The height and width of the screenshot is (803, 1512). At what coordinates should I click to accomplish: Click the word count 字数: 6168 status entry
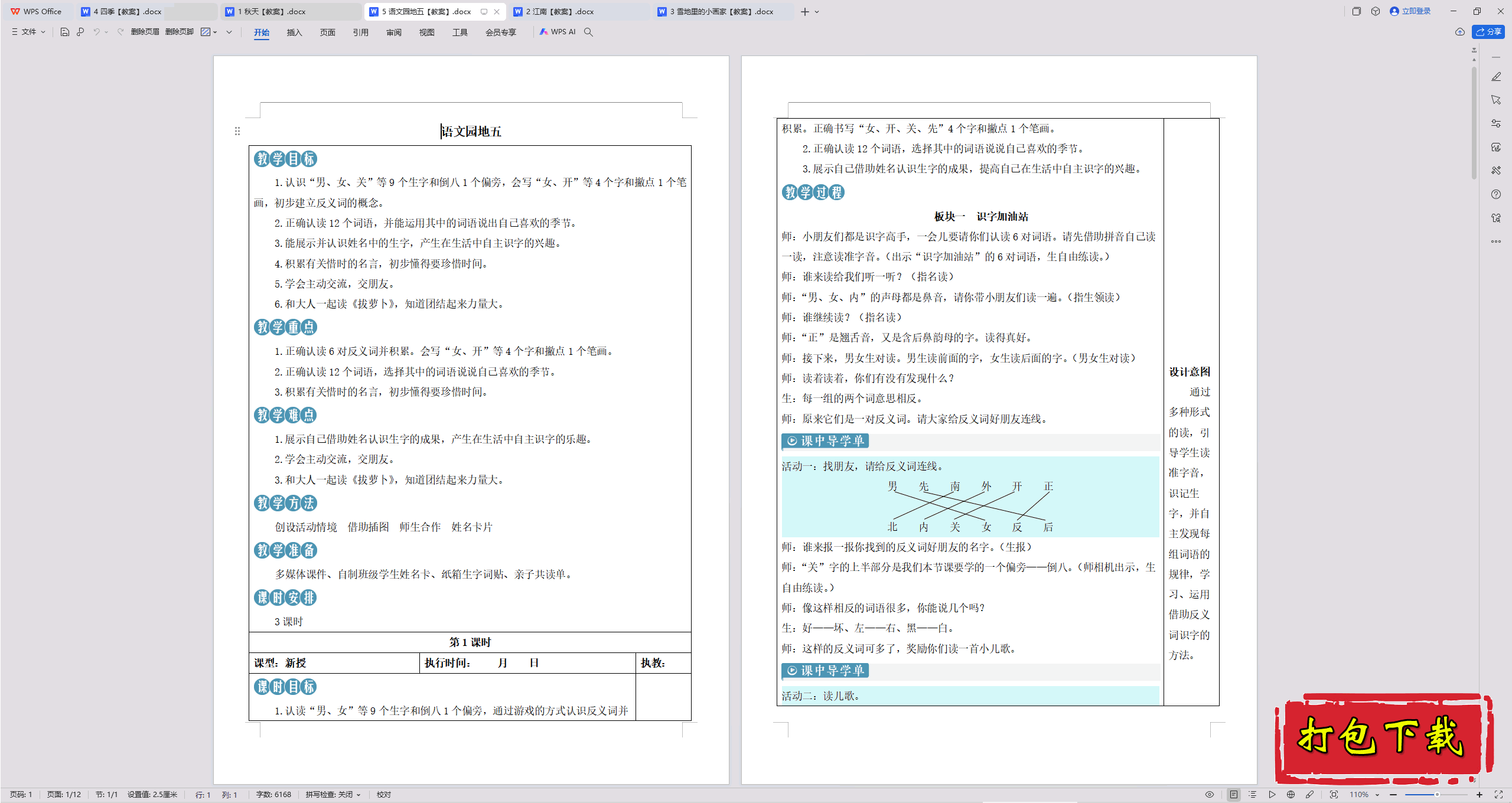pos(273,795)
